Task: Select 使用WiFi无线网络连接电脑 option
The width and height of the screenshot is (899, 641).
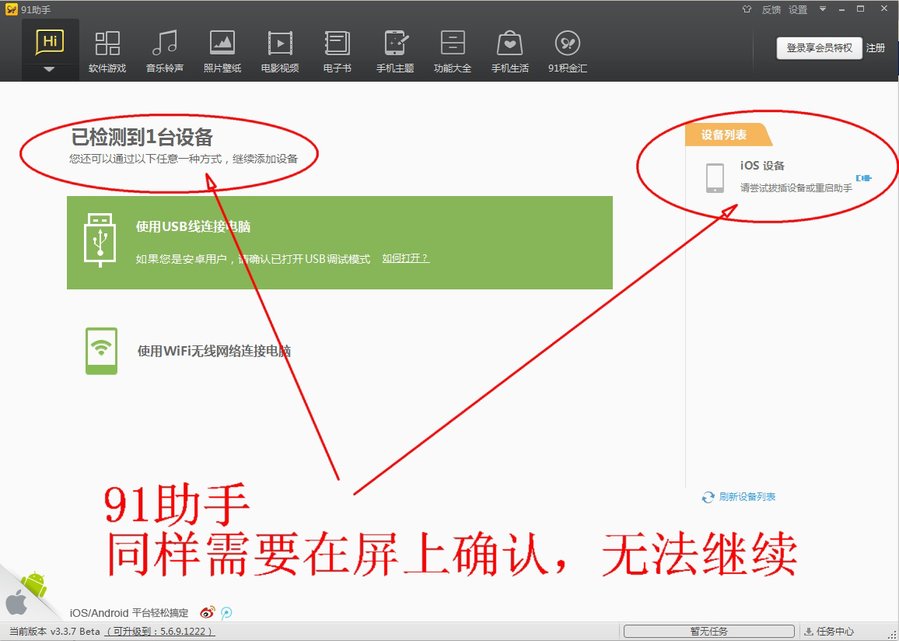Action: (214, 351)
